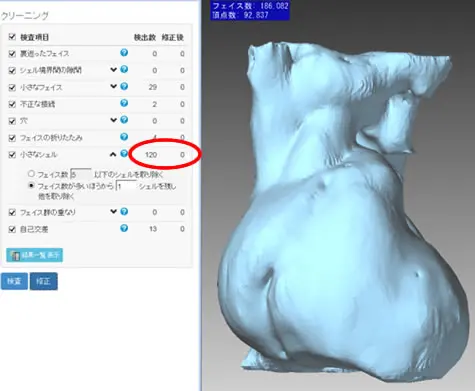Viewport: 475px width, 391px height.
Task: Click the 修正 button
Action: tap(44, 281)
